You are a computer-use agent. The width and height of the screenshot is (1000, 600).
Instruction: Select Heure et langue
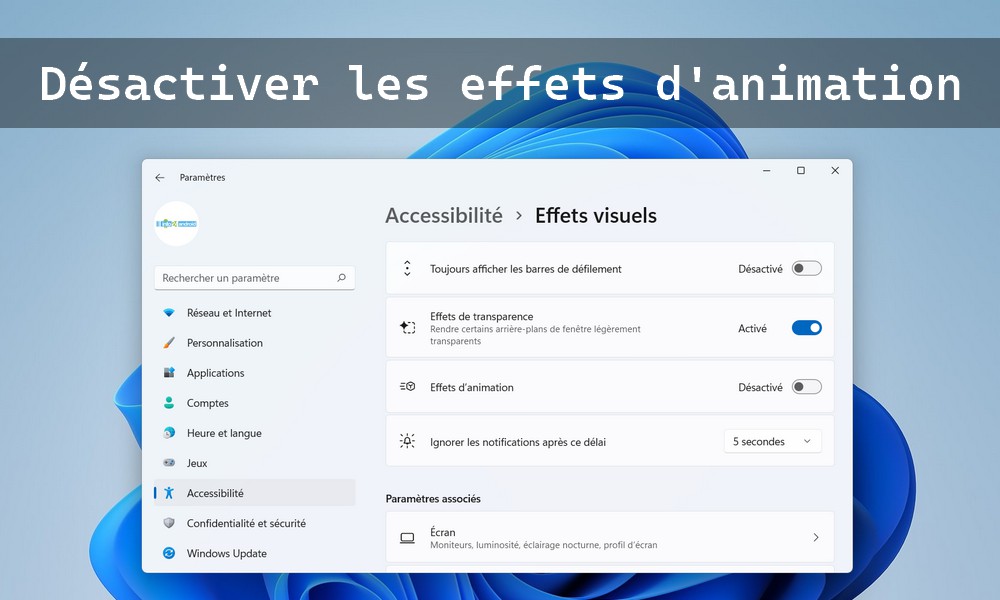254,433
